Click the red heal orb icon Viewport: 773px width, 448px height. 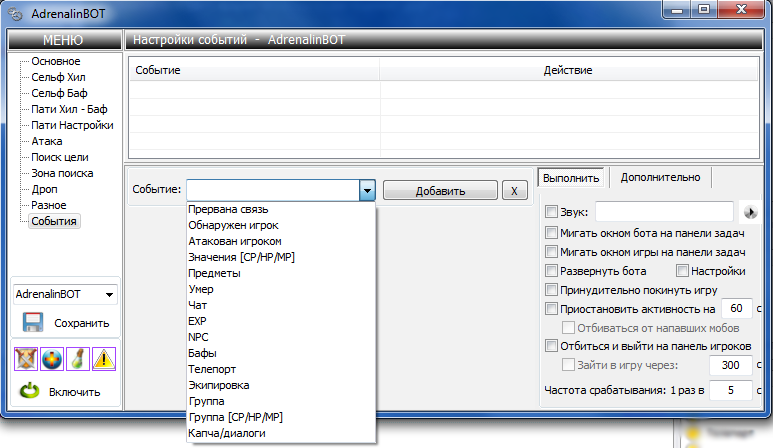tap(52, 359)
